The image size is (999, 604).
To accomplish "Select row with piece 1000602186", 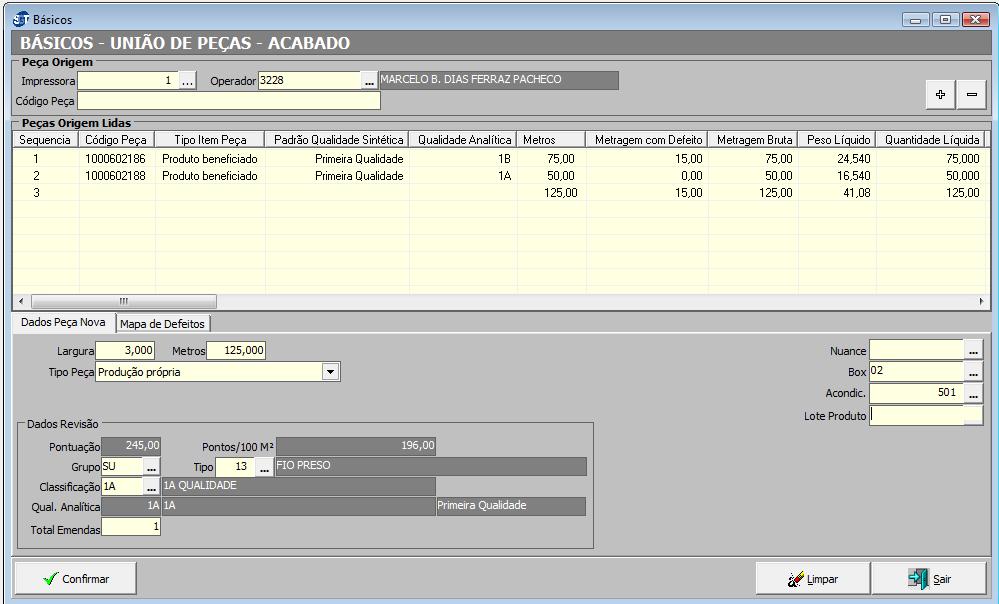I will [x=115, y=159].
